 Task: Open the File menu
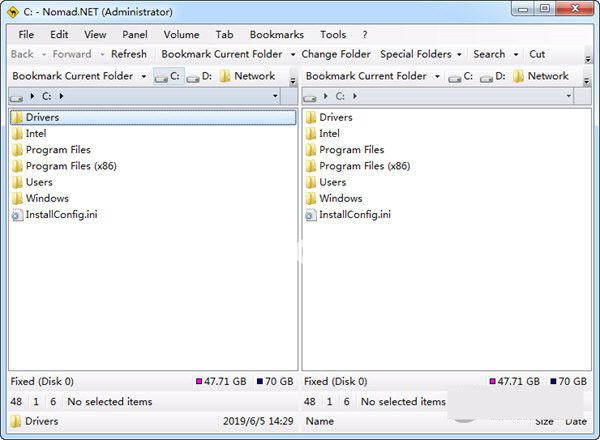[x=26, y=34]
